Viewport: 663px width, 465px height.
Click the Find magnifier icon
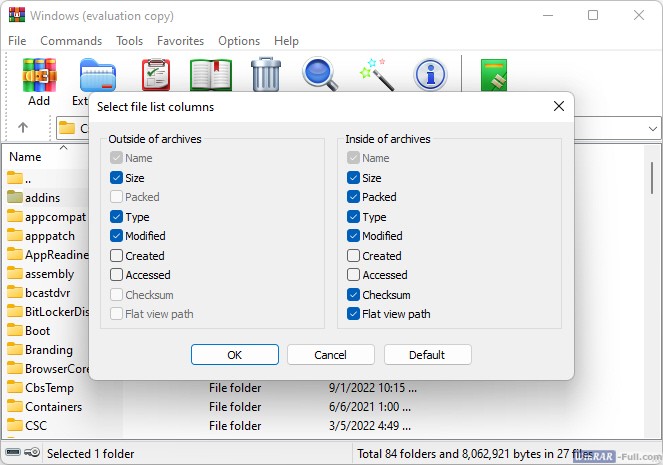(x=321, y=75)
